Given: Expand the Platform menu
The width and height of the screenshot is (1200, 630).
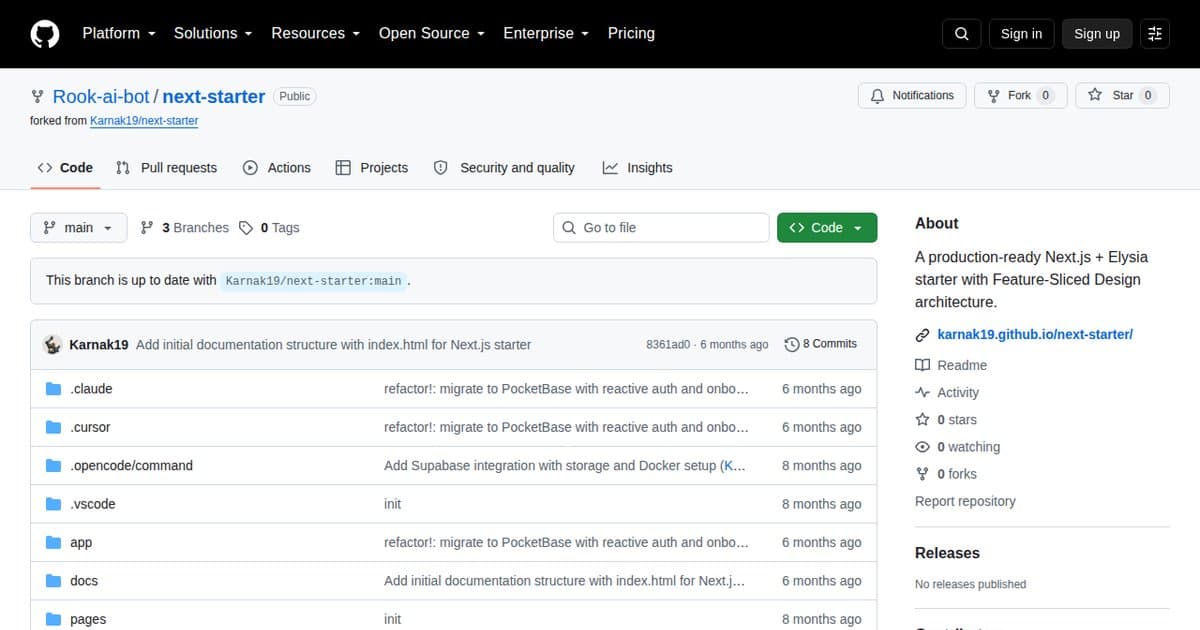Looking at the screenshot, I should coord(119,33).
